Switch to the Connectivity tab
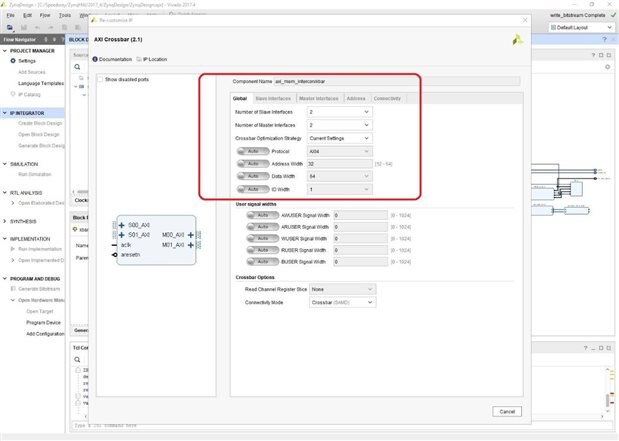 click(387, 98)
